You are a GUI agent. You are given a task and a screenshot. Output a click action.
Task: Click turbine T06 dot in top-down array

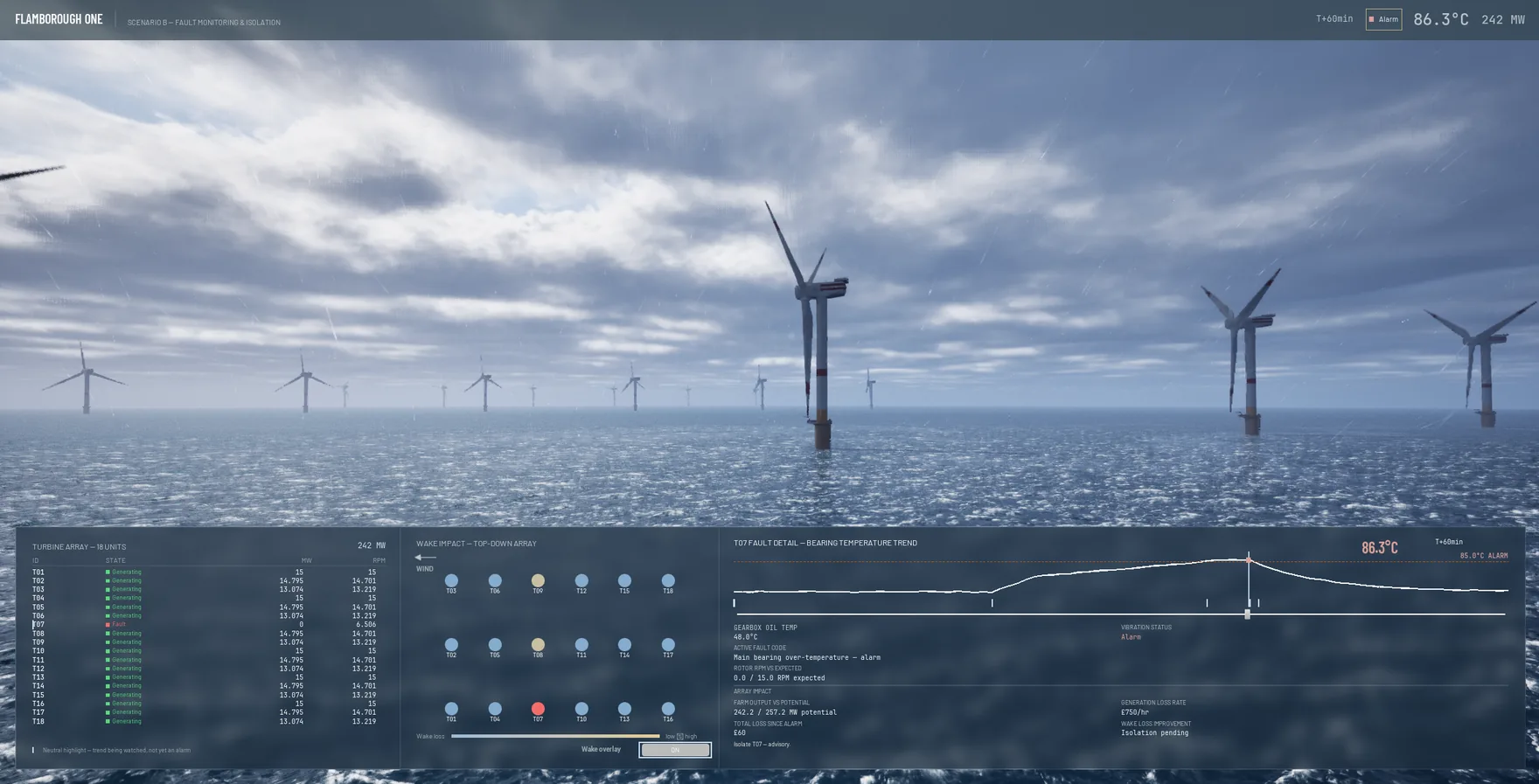[x=495, y=580]
